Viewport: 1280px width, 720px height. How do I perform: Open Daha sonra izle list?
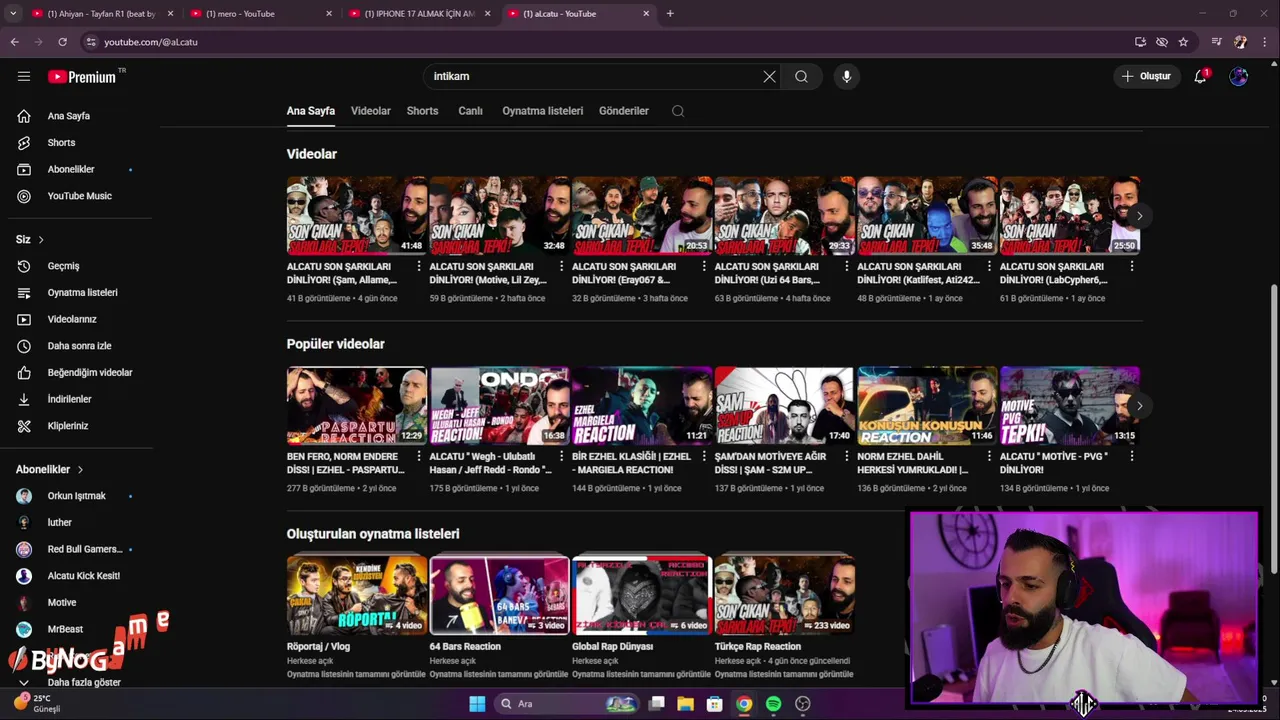coord(77,346)
